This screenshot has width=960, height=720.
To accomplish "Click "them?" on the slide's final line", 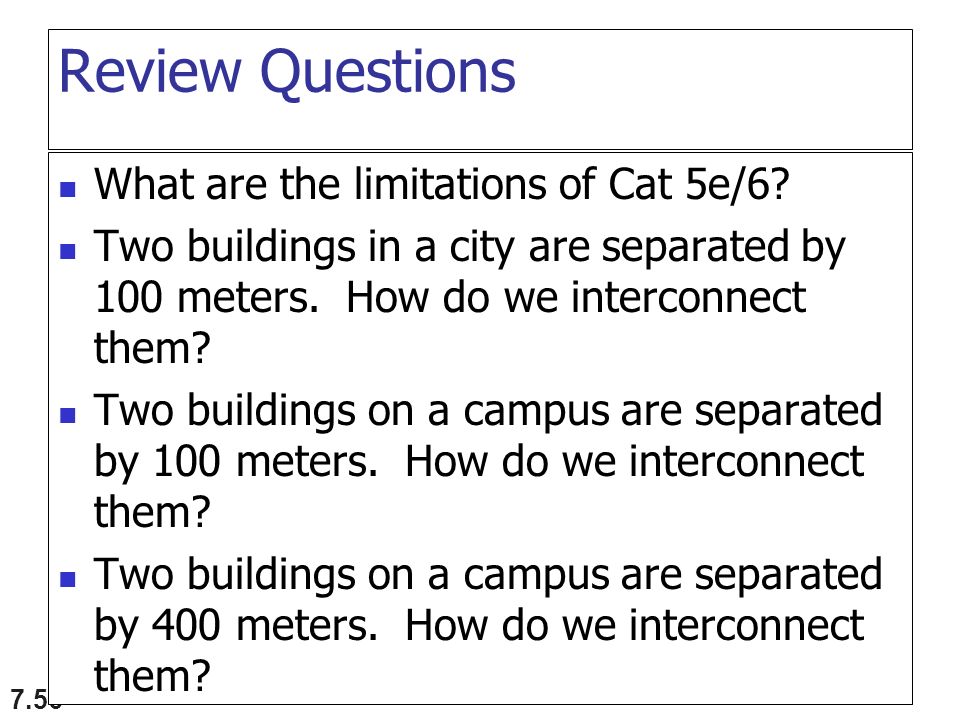I will point(152,675).
